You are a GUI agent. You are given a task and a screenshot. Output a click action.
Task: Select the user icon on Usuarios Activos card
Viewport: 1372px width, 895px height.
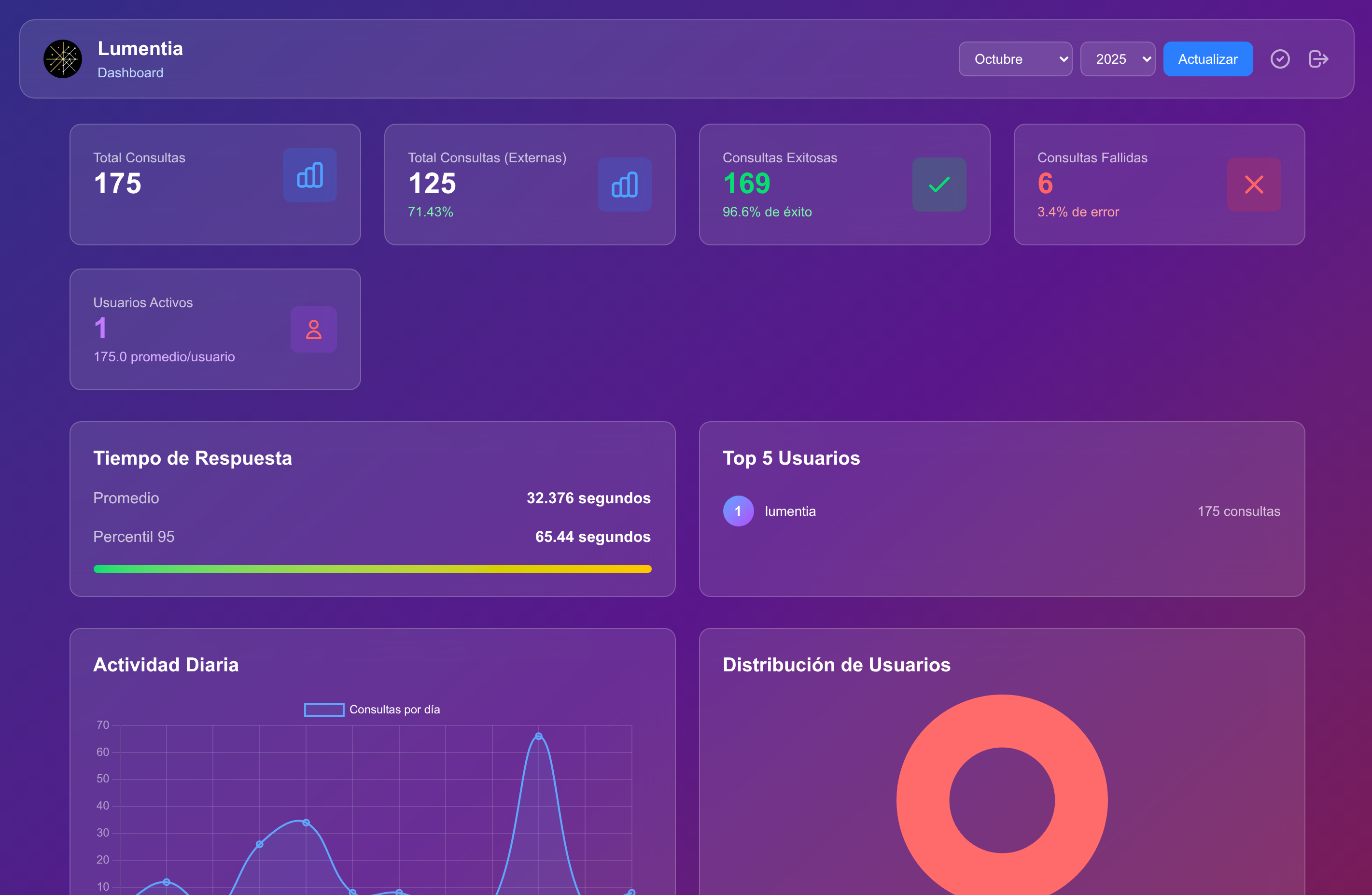coord(314,329)
